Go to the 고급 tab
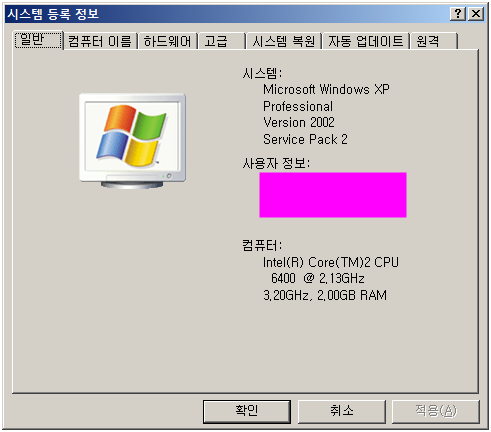Screen dimensions: 491x432 [x=222, y=41]
